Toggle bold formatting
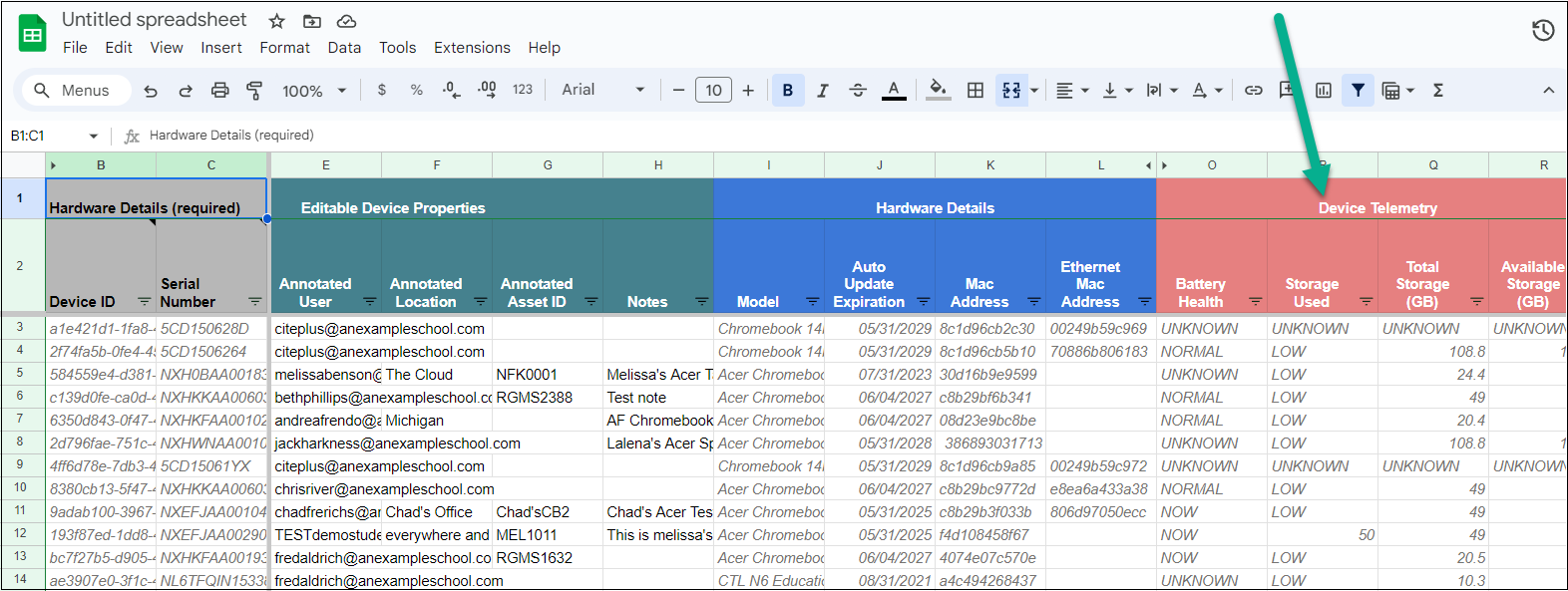 click(x=788, y=90)
